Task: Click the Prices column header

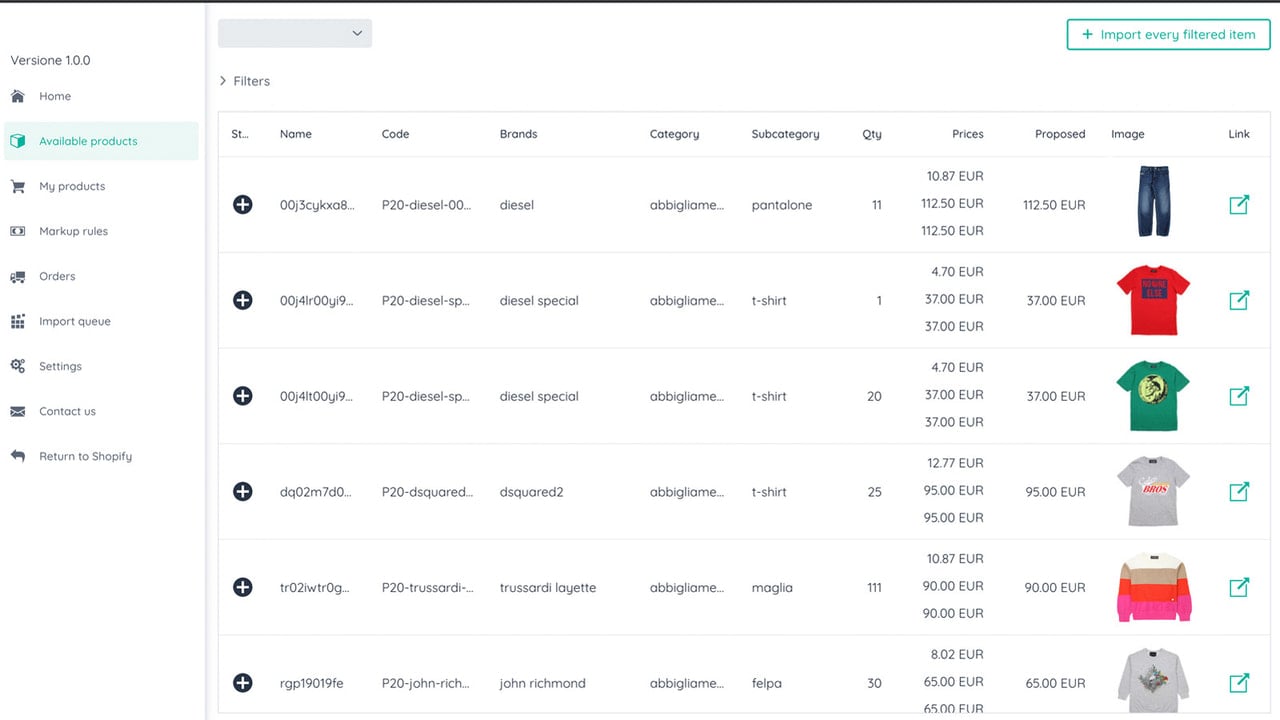Action: click(x=967, y=134)
